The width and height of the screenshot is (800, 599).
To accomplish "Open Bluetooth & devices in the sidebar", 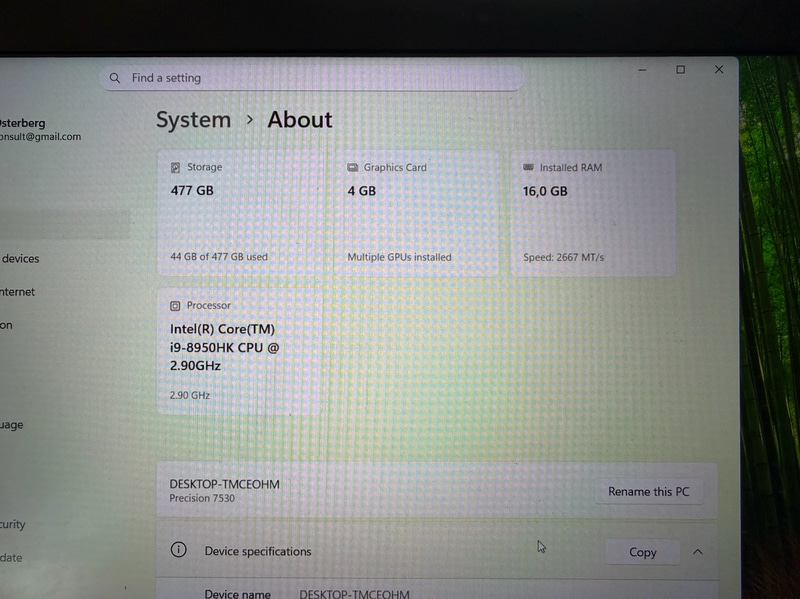I will click(20, 259).
